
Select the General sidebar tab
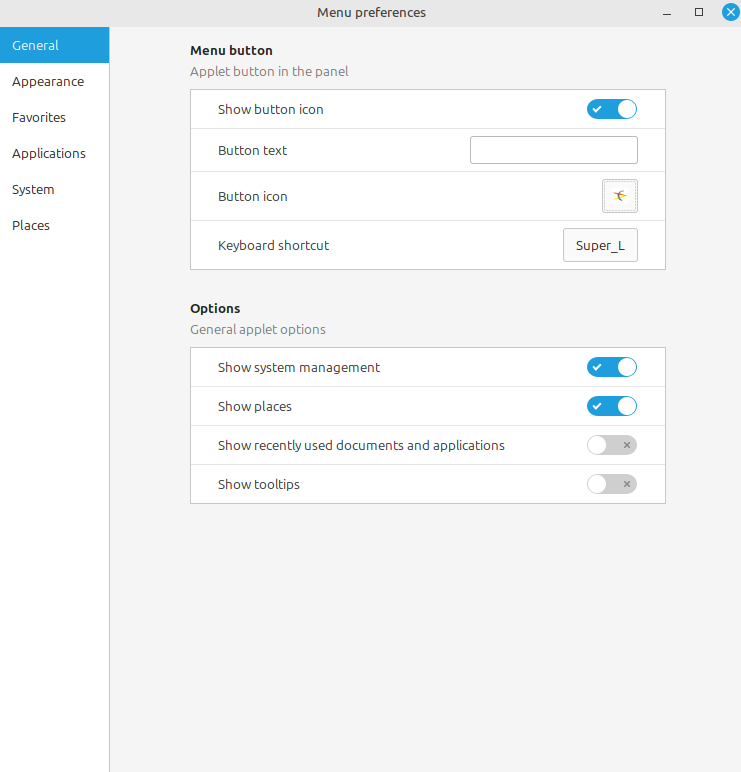(x=54, y=45)
